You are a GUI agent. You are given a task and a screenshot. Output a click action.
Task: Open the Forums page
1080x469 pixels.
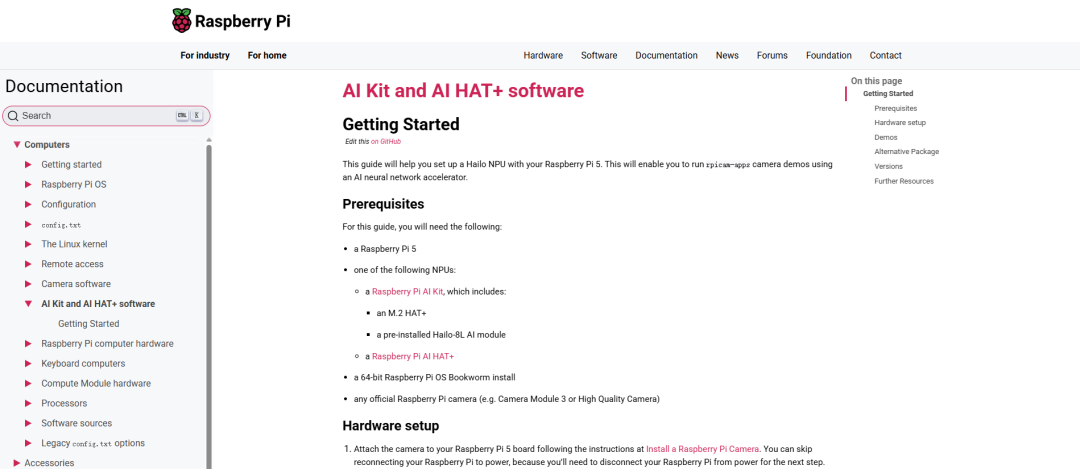(x=772, y=56)
